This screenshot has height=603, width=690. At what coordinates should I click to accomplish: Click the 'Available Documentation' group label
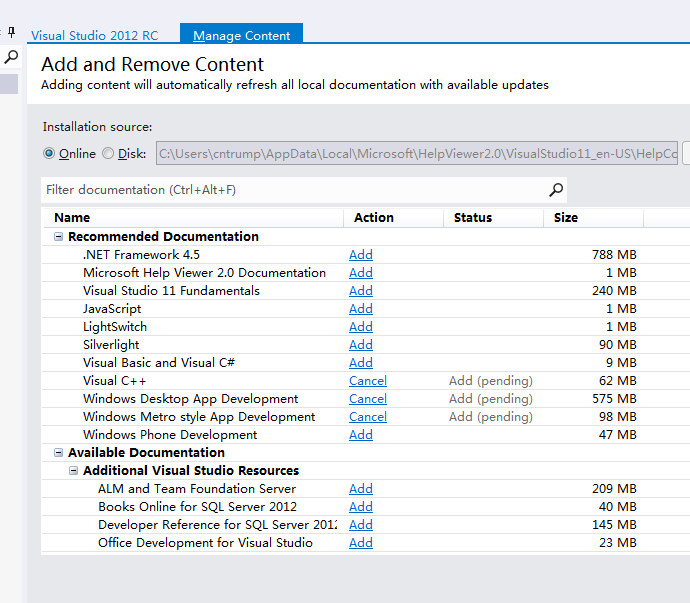click(146, 452)
